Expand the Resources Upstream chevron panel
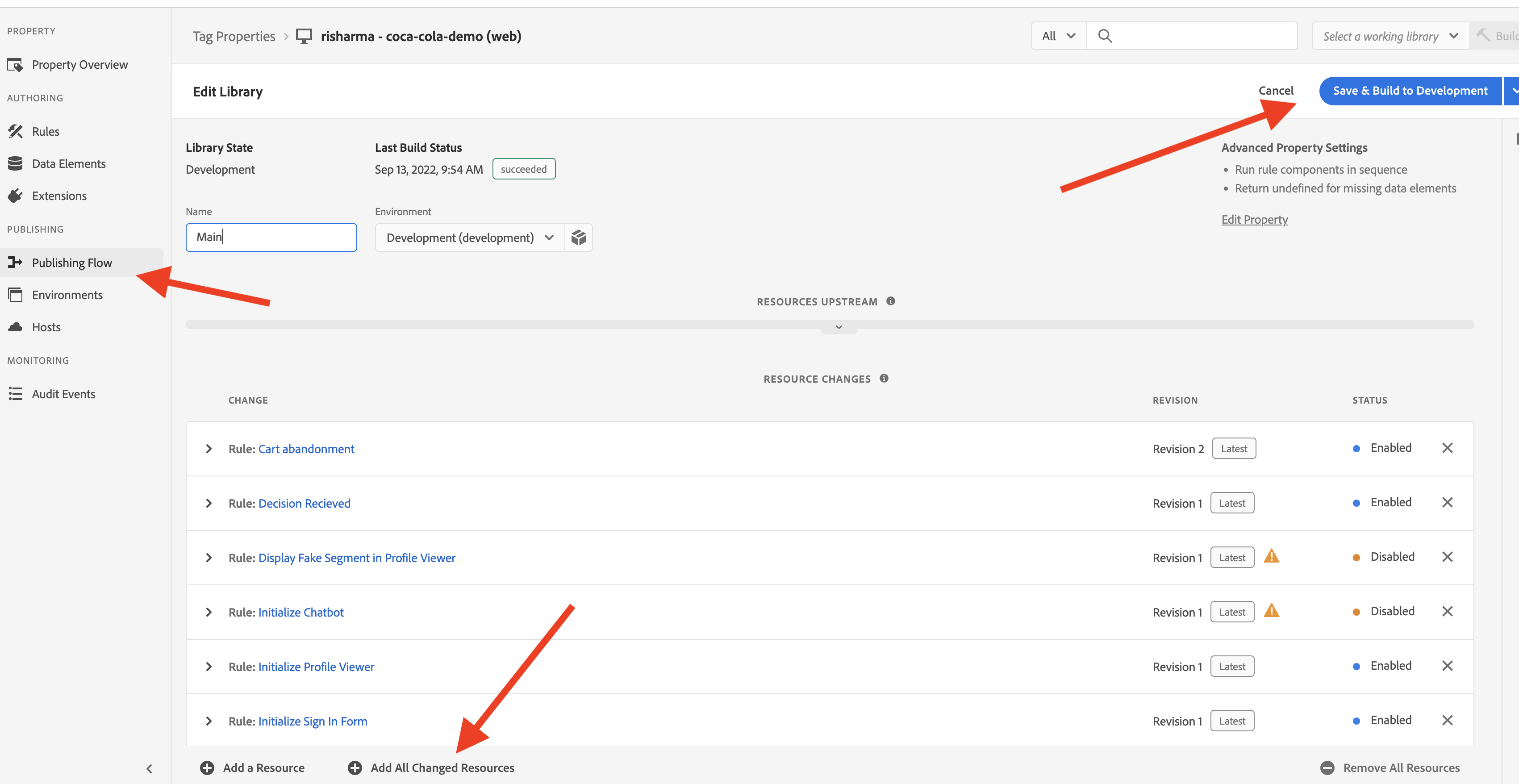This screenshot has width=1519, height=784. (839, 327)
